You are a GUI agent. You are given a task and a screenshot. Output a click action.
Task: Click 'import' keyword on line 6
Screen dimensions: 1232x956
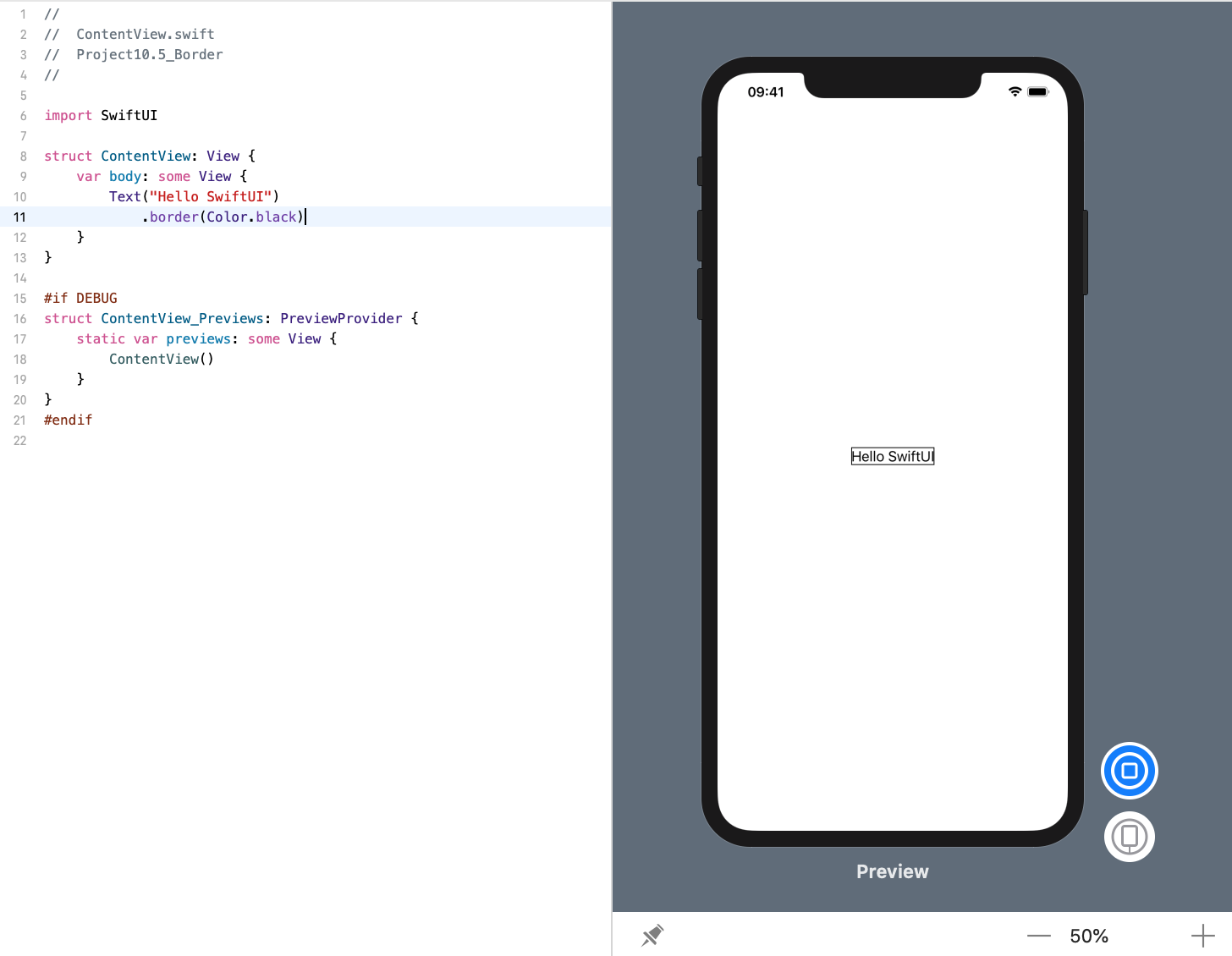coord(68,115)
